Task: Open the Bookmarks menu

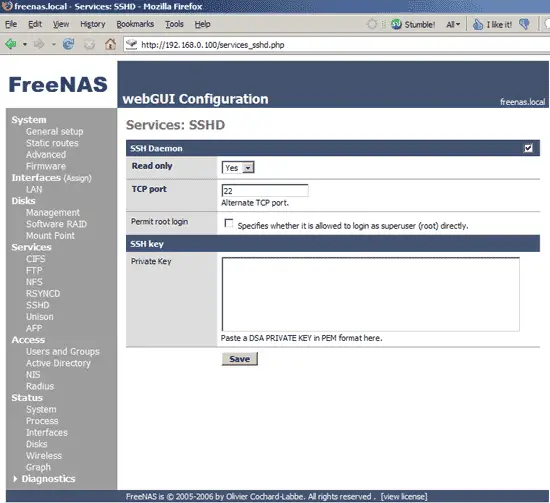Action: point(135,24)
